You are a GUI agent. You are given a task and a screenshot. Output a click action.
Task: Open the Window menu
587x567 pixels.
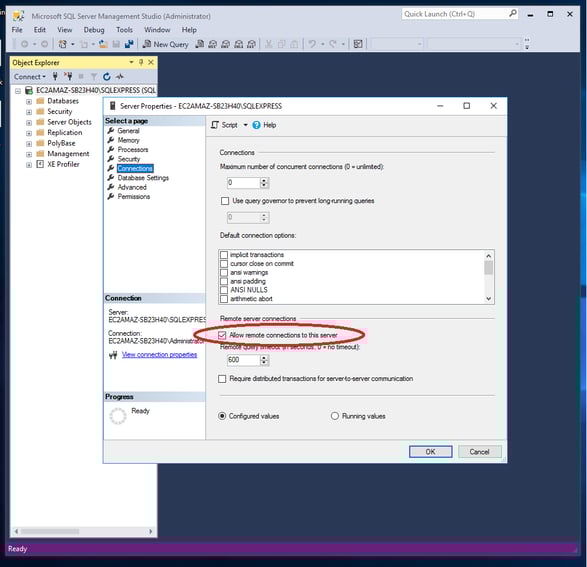(157, 30)
